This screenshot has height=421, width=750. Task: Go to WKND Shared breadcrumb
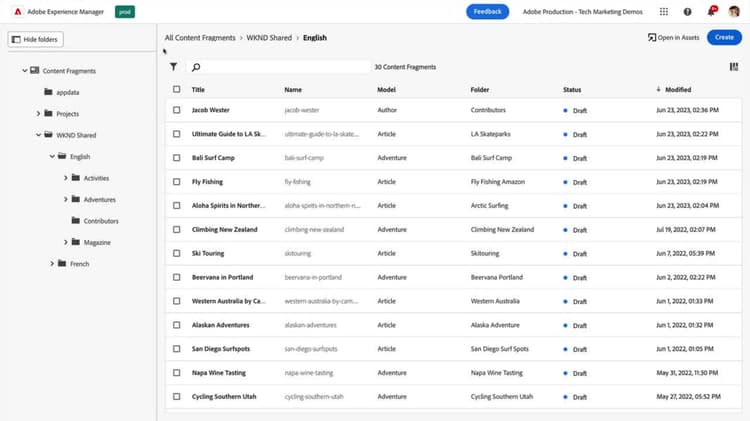click(269, 38)
